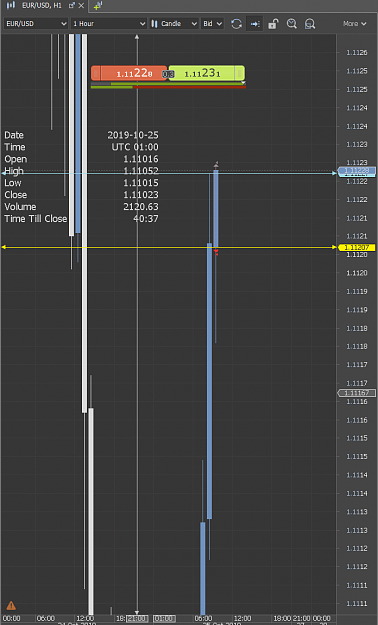Click the gray 1.11167 price label

(x=357, y=393)
